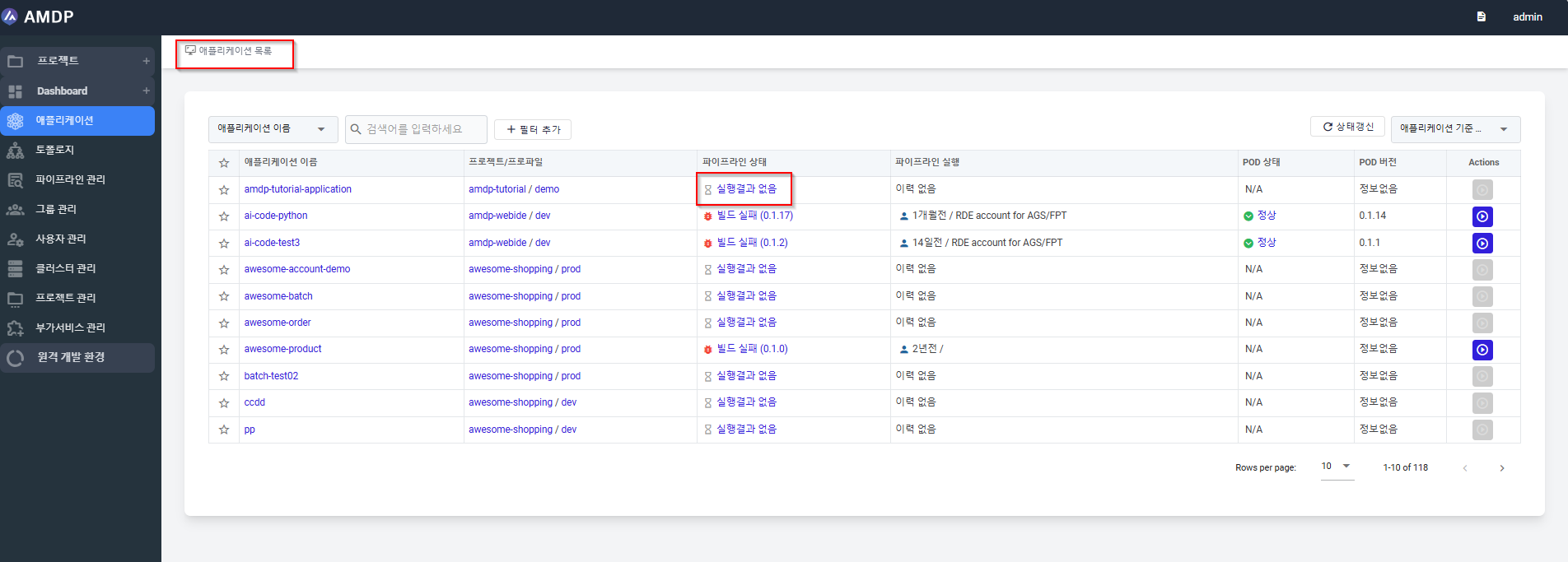Open the amdp-tutorial / demo project link
Viewport: 1568px width, 562px height.
coord(514,189)
